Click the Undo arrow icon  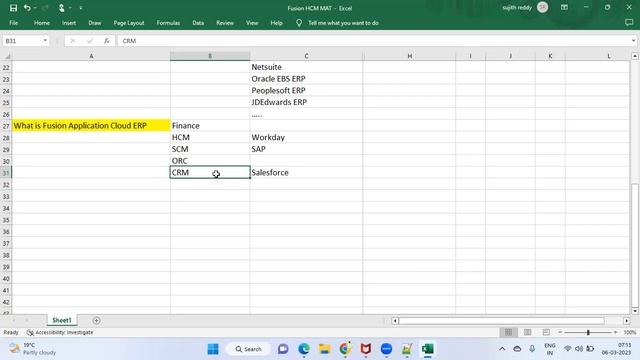(x=27, y=8)
